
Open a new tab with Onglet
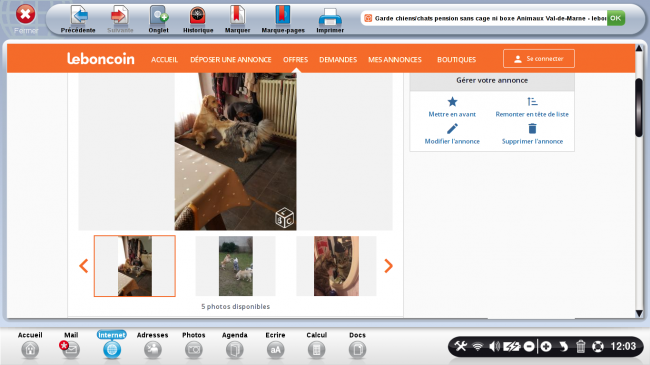[x=158, y=19]
